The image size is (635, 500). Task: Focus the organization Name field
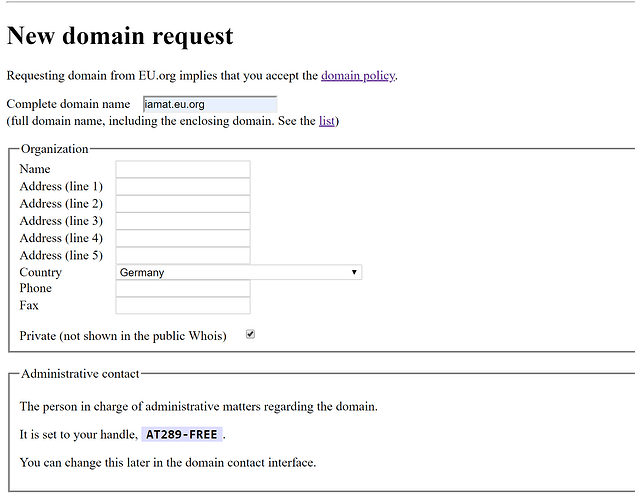tap(183, 169)
